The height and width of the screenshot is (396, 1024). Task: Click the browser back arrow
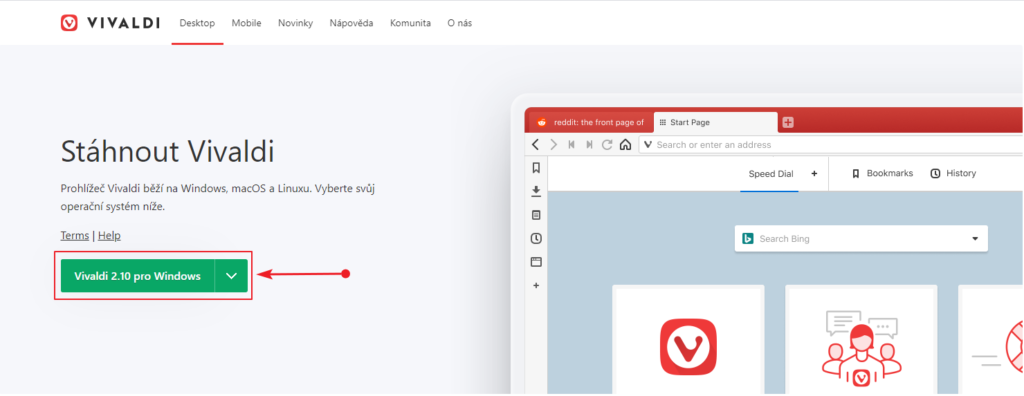tap(536, 144)
